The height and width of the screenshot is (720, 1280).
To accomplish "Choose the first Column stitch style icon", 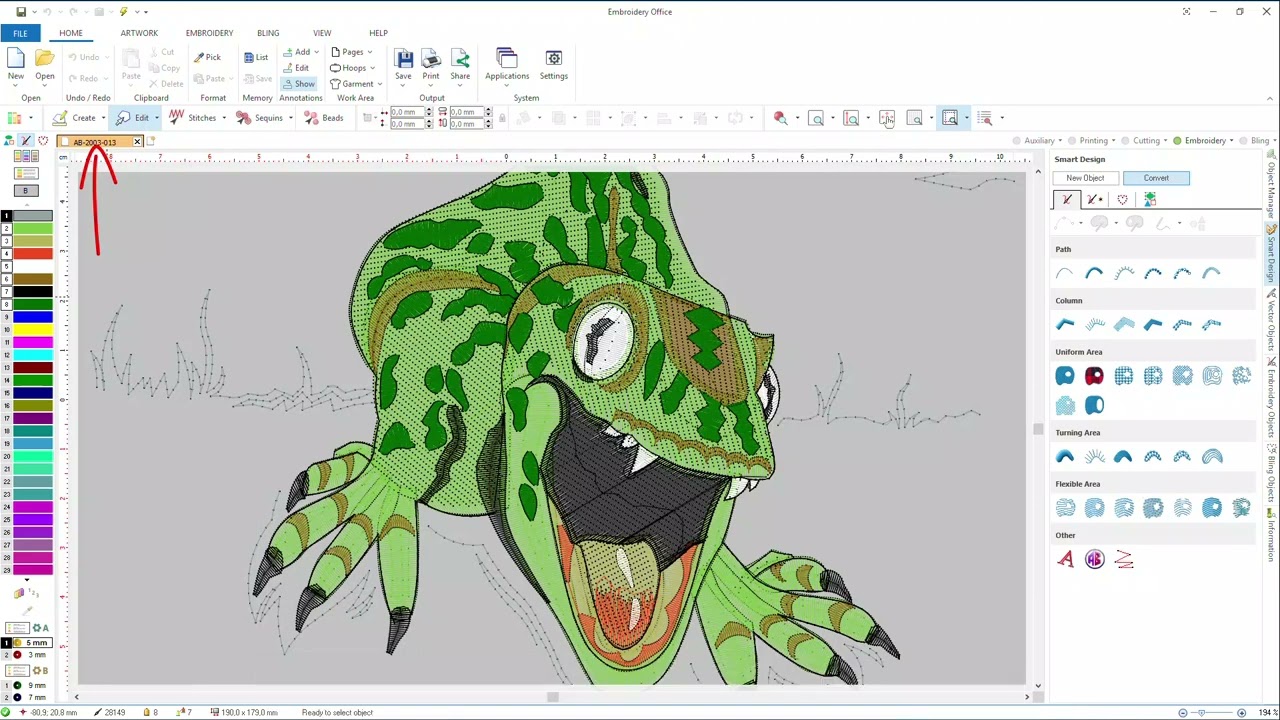I will [1065, 324].
